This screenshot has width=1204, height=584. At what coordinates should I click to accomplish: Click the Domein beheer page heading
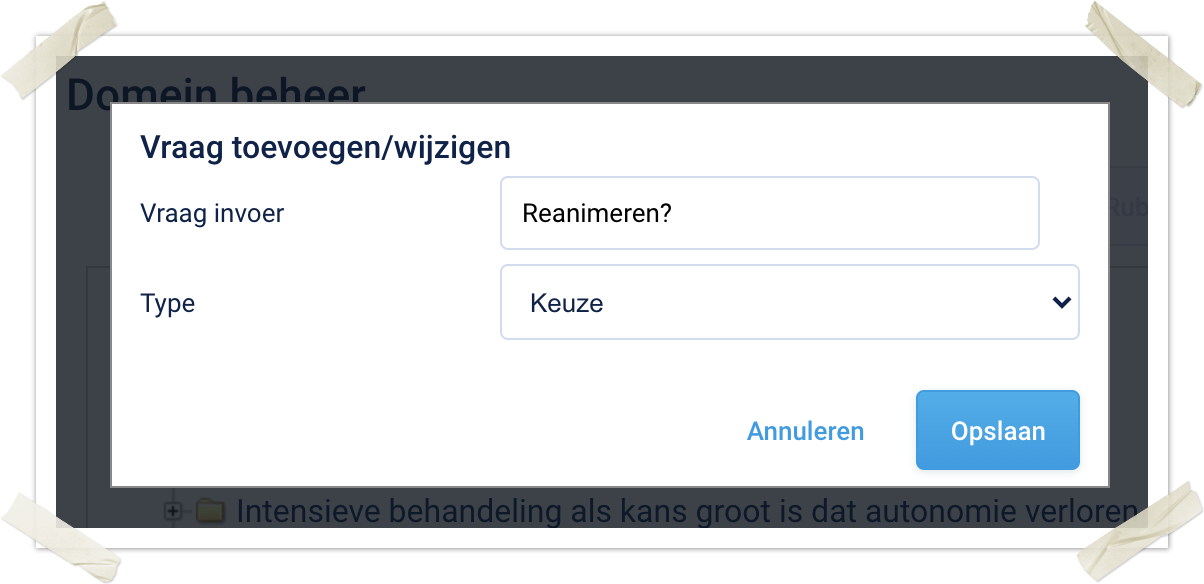[215, 89]
